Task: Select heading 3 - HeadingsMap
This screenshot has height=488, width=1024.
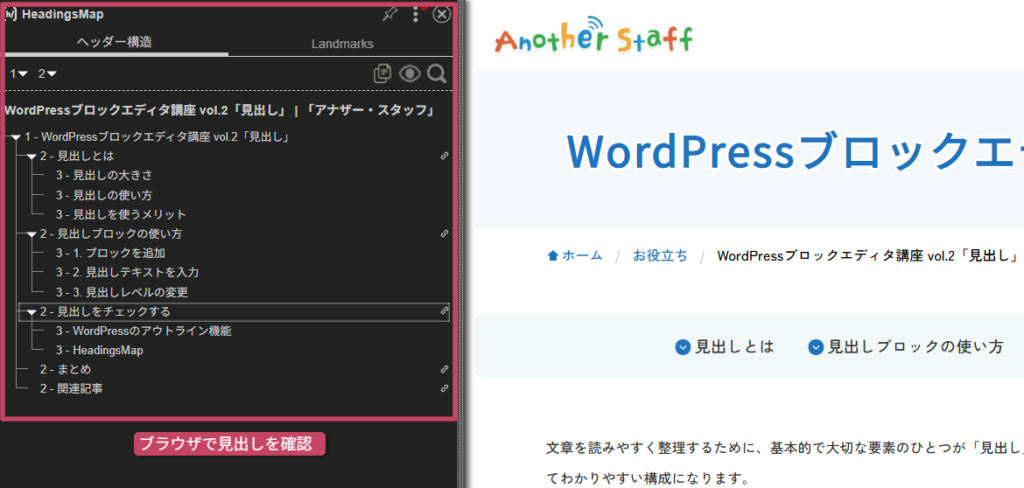Action: tap(99, 351)
